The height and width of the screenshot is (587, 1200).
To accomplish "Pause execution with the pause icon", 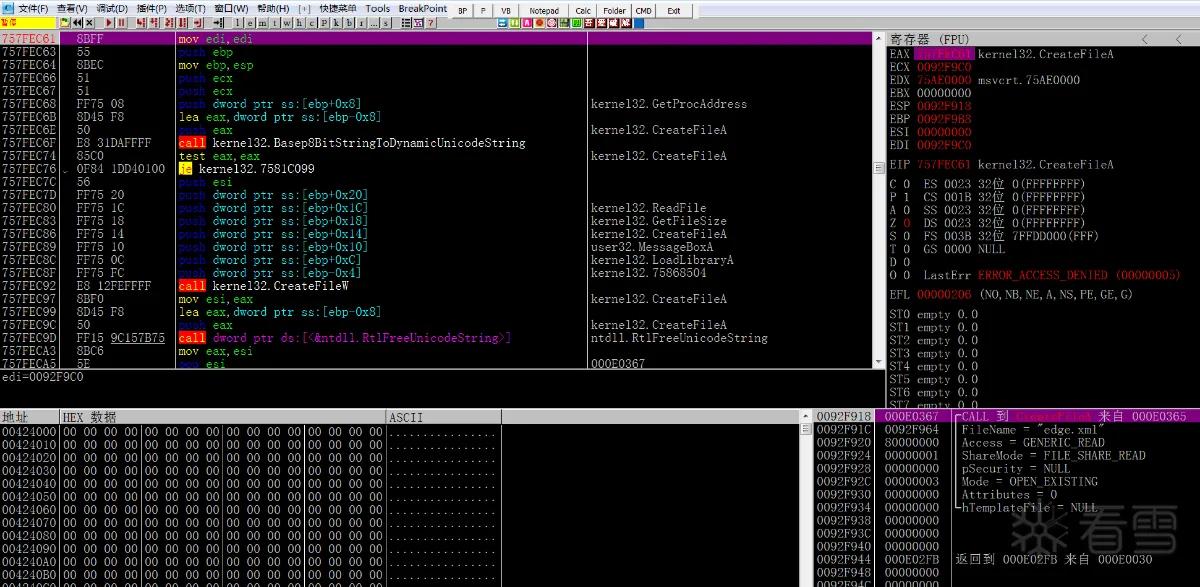I will pyautogui.click(x=121, y=22).
